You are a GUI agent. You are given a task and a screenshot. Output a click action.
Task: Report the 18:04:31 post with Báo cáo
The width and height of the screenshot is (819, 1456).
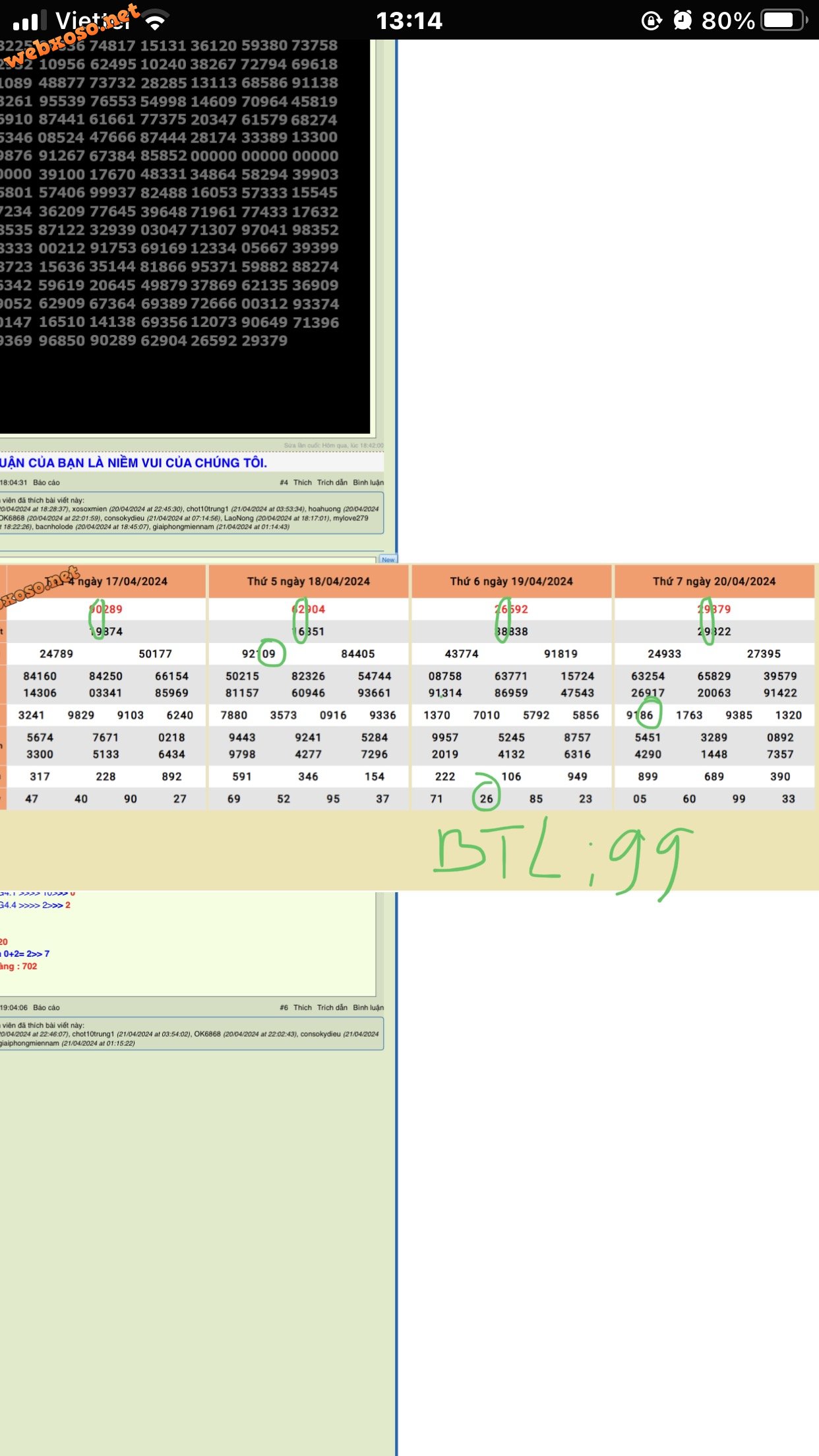coord(46,483)
